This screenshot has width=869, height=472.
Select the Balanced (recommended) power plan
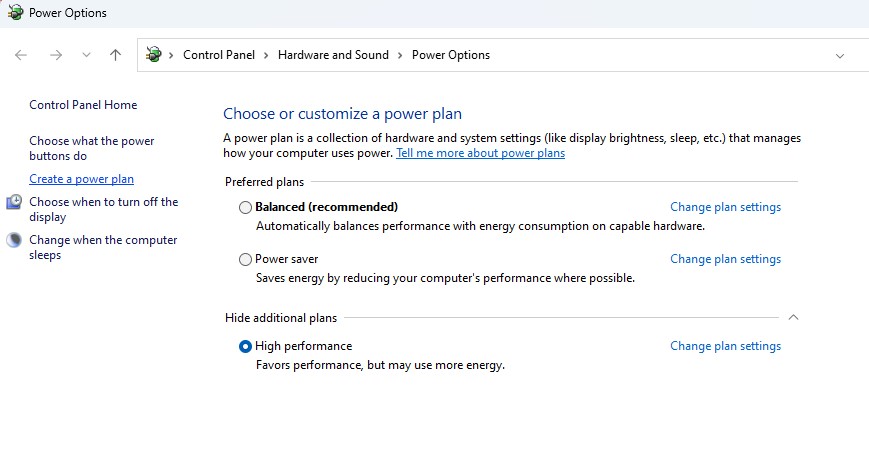[x=246, y=208]
